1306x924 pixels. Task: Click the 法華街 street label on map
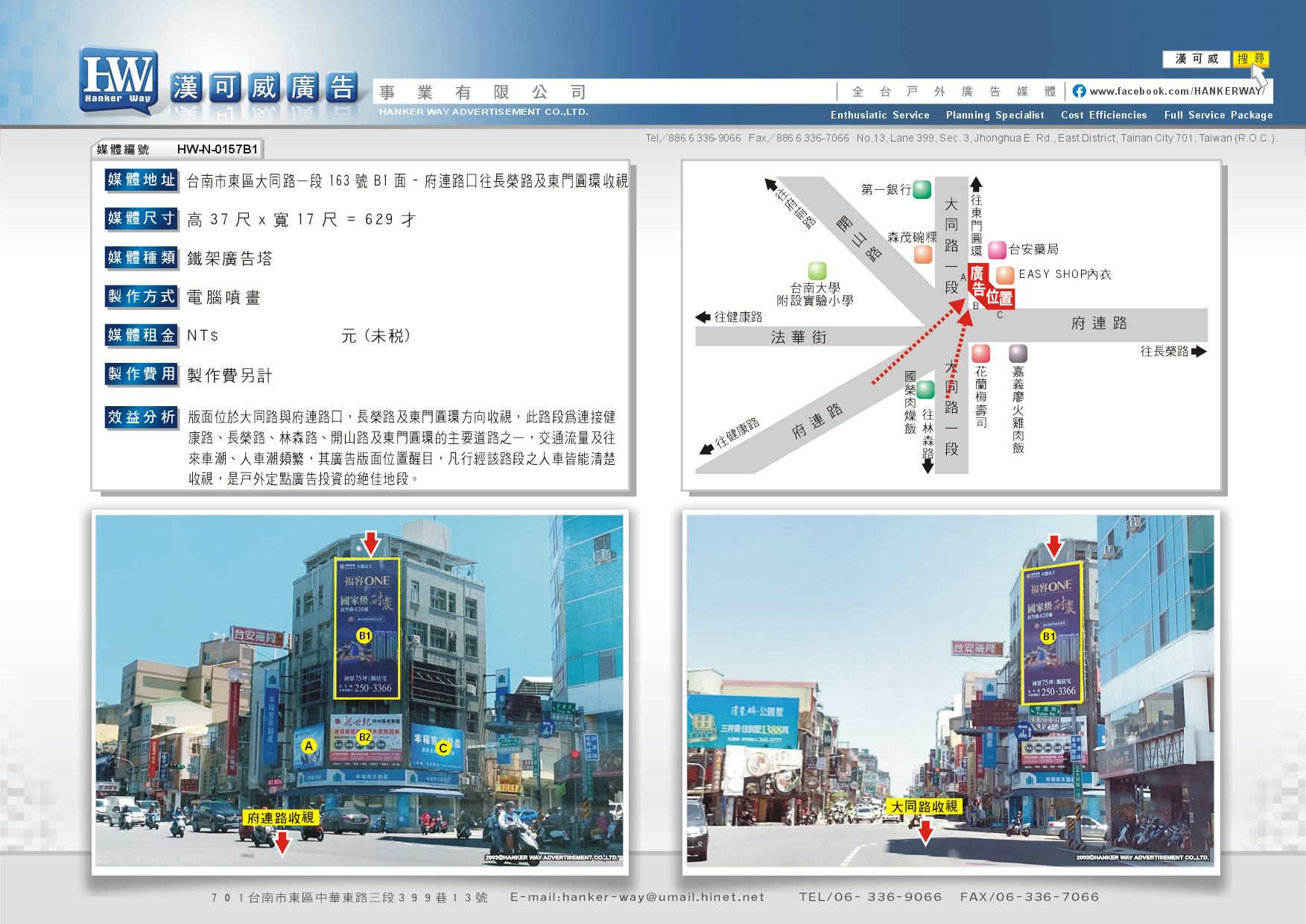(x=799, y=338)
